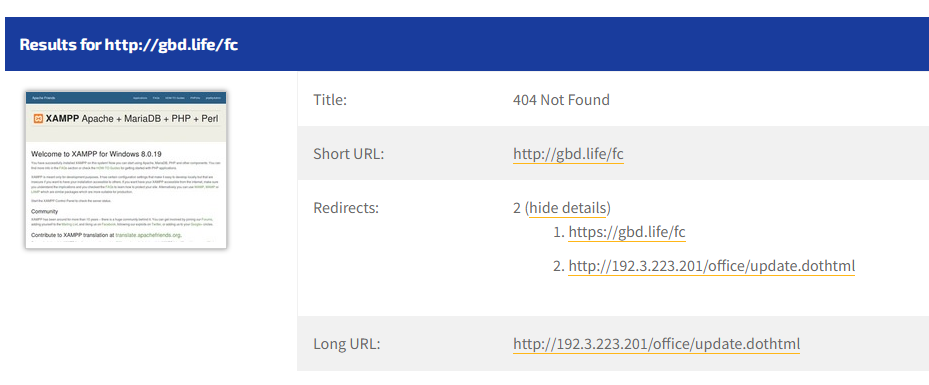Select the 404 Not Found title text
The height and width of the screenshot is (385, 929).
point(561,100)
